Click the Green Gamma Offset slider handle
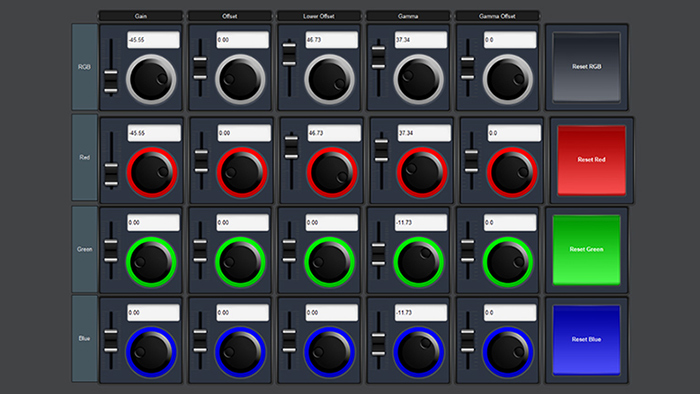Viewport: 700px width, 394px height. [467, 251]
